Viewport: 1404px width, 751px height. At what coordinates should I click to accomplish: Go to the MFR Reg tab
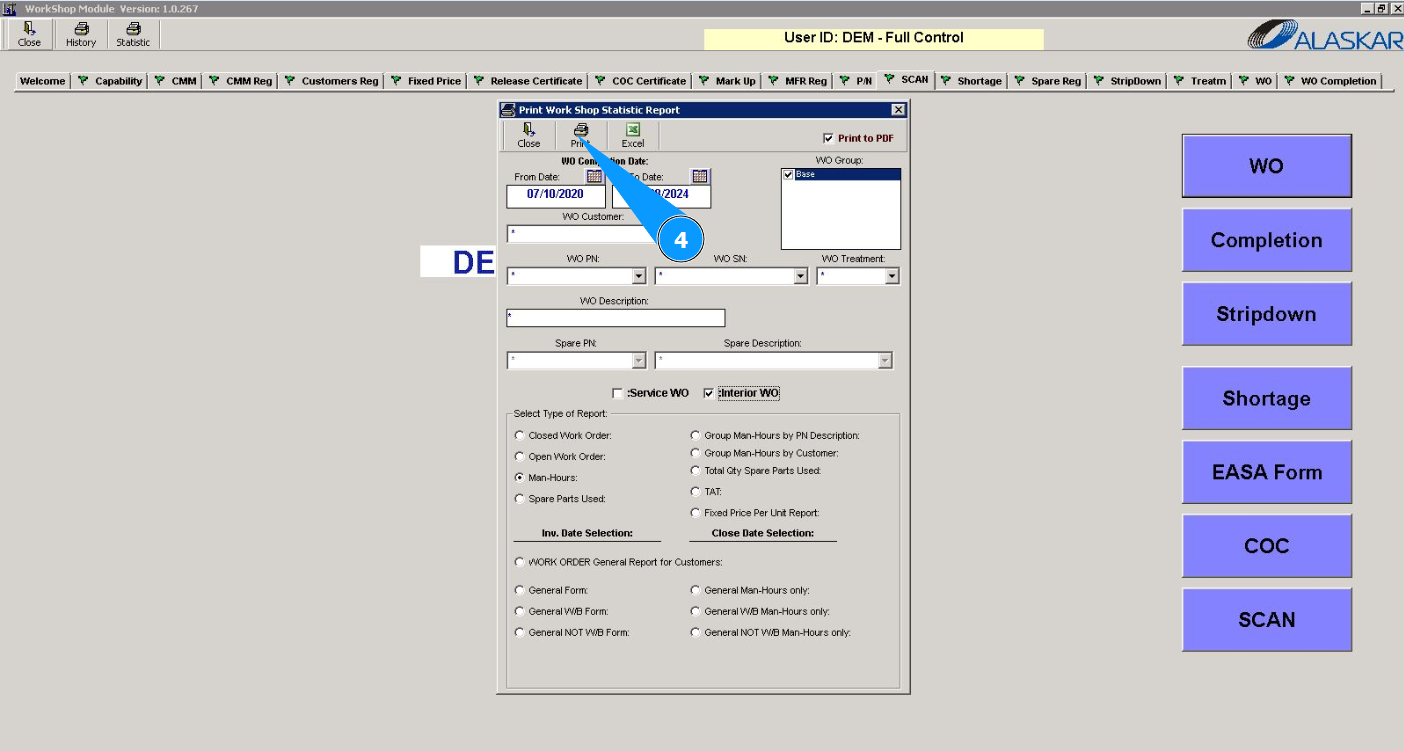coord(797,81)
